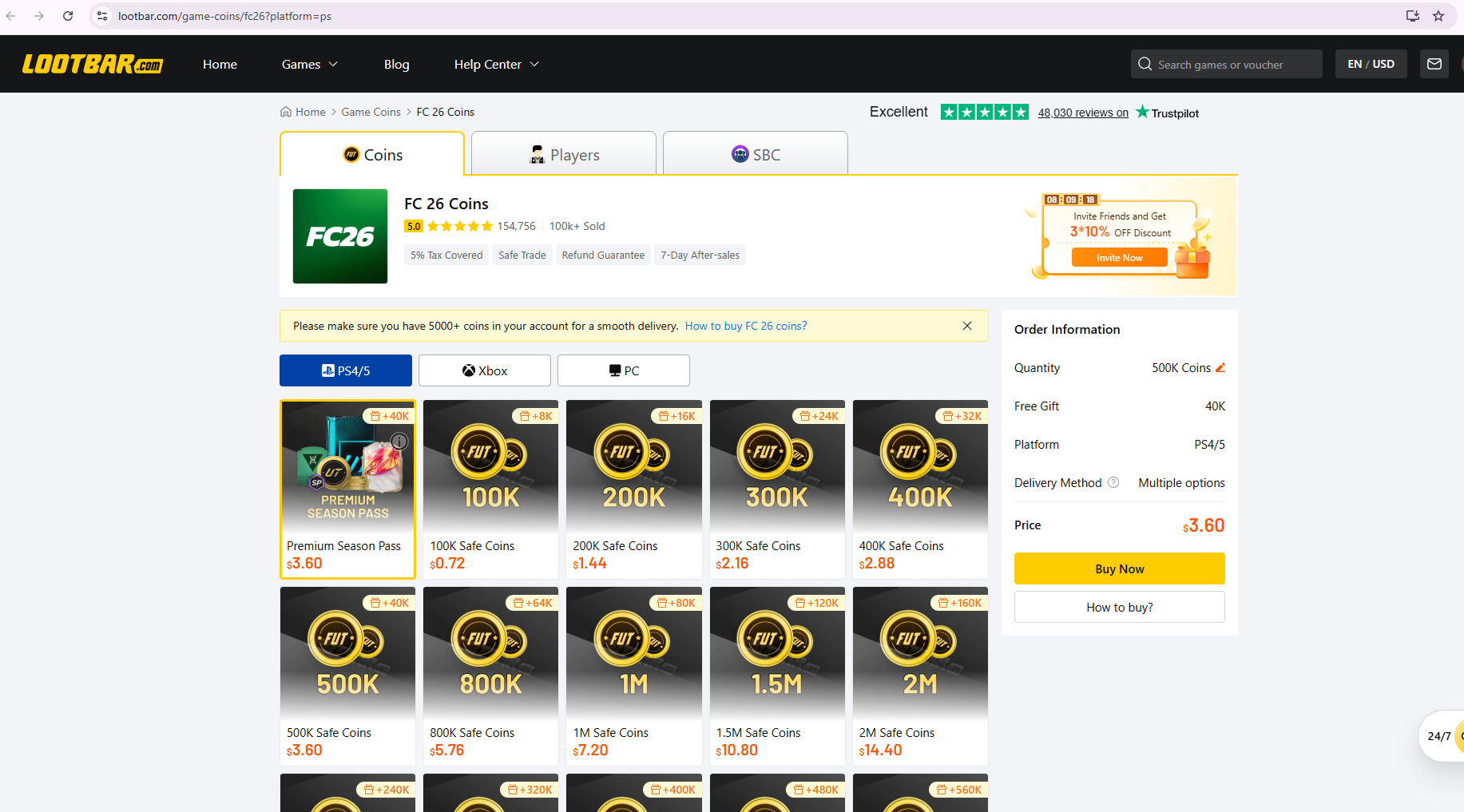Open the EN / USD language currency selector
The height and width of the screenshot is (812, 1464).
tap(1371, 64)
